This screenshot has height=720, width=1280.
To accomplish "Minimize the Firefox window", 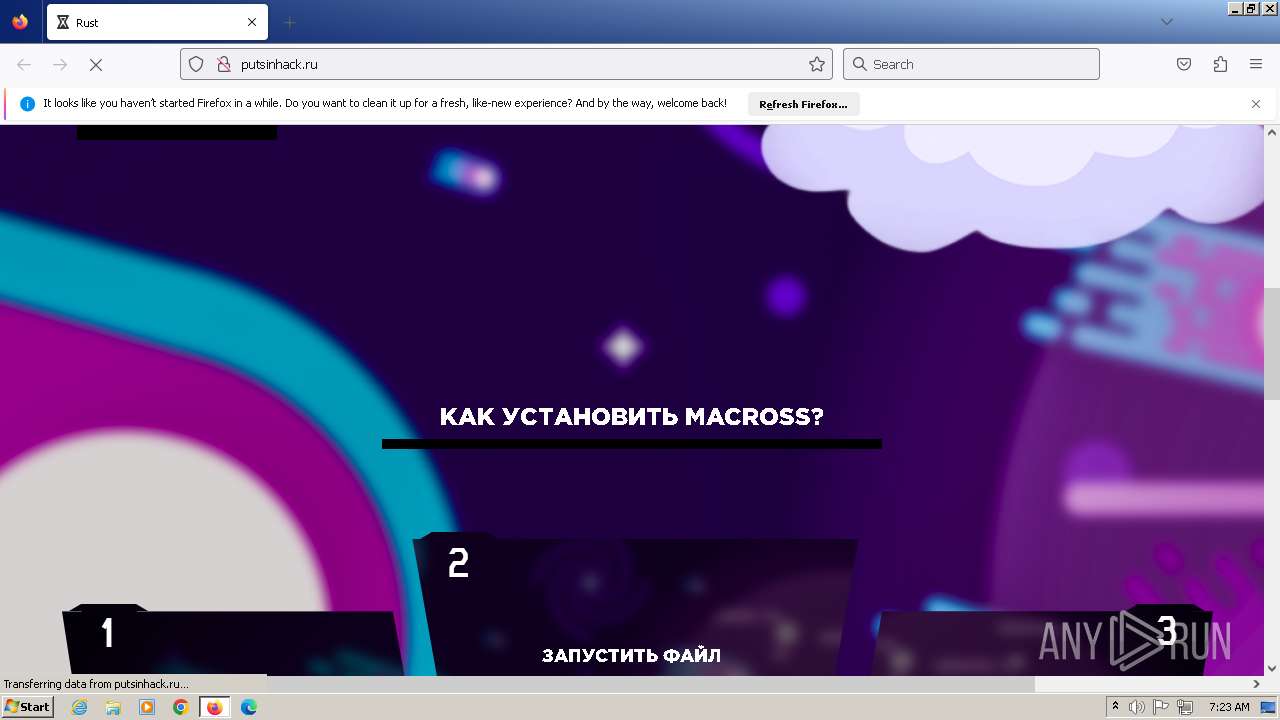I will pyautogui.click(x=1234, y=8).
